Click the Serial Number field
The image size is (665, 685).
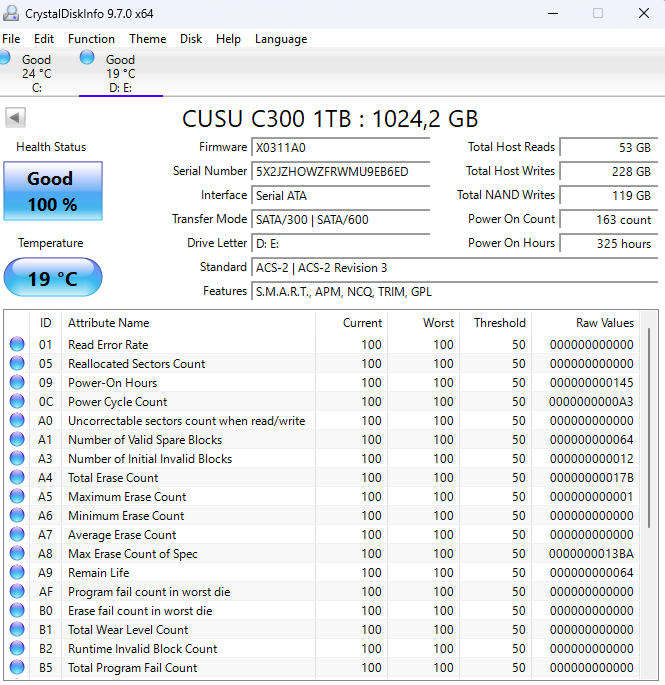340,171
